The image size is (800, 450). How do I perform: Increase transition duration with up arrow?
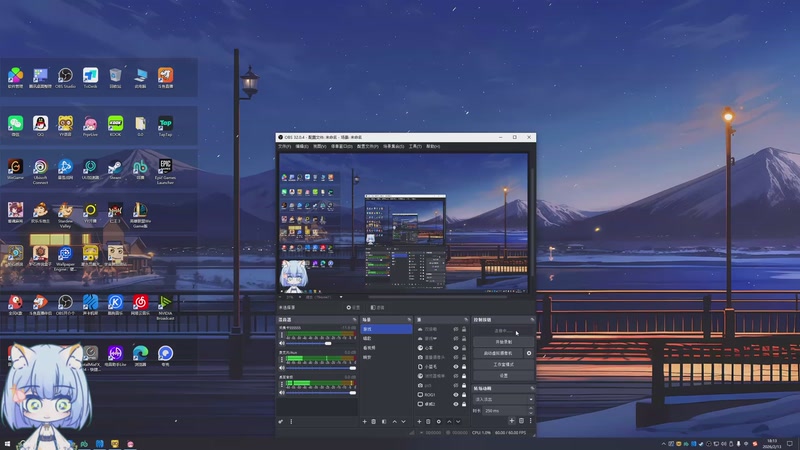point(531,408)
